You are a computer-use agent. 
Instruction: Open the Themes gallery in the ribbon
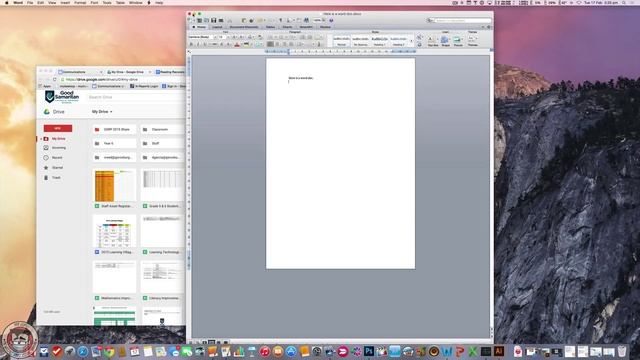click(473, 40)
